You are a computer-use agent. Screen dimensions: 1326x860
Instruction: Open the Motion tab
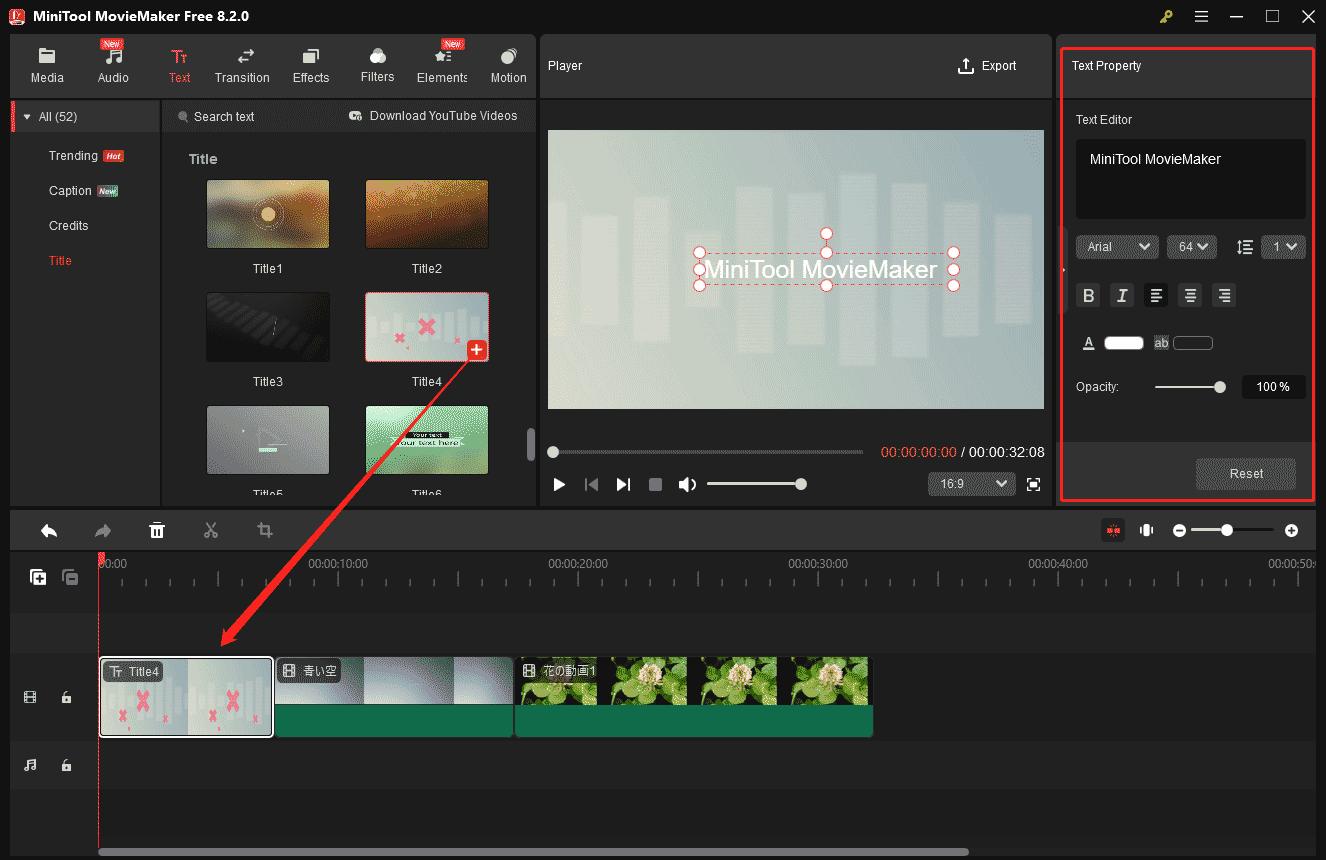(508, 65)
